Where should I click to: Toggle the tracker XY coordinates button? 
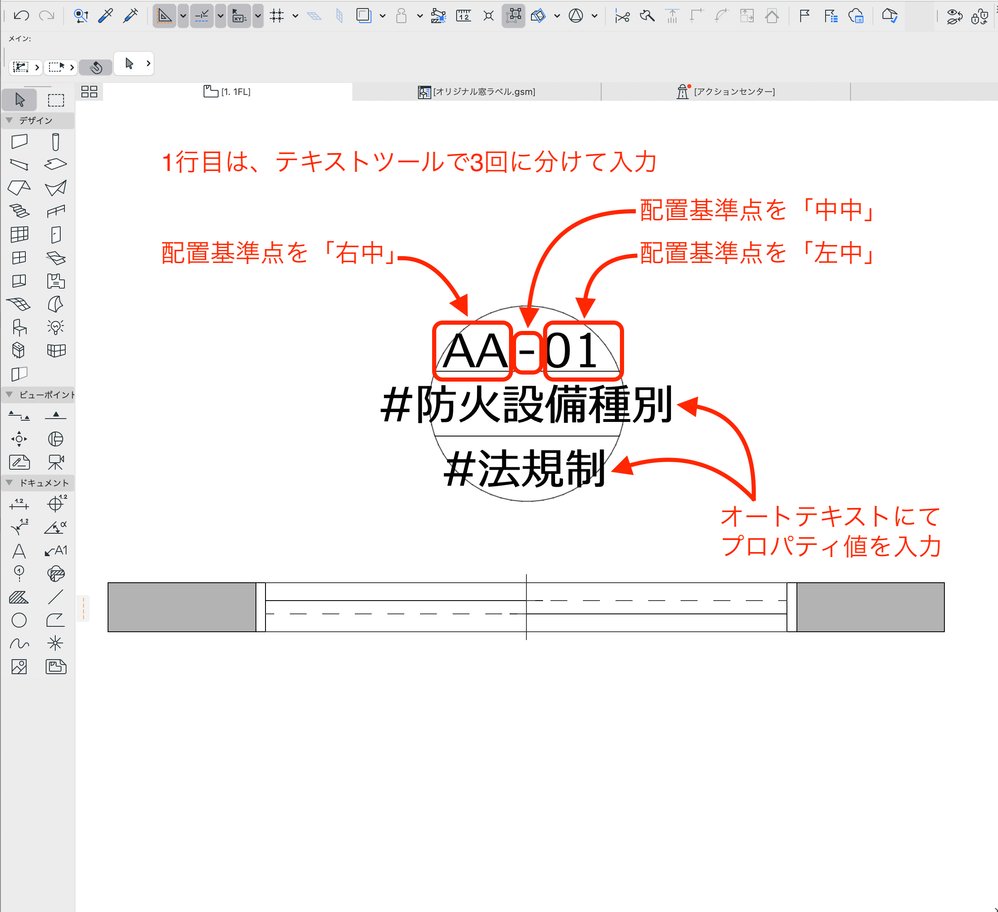tap(239, 16)
